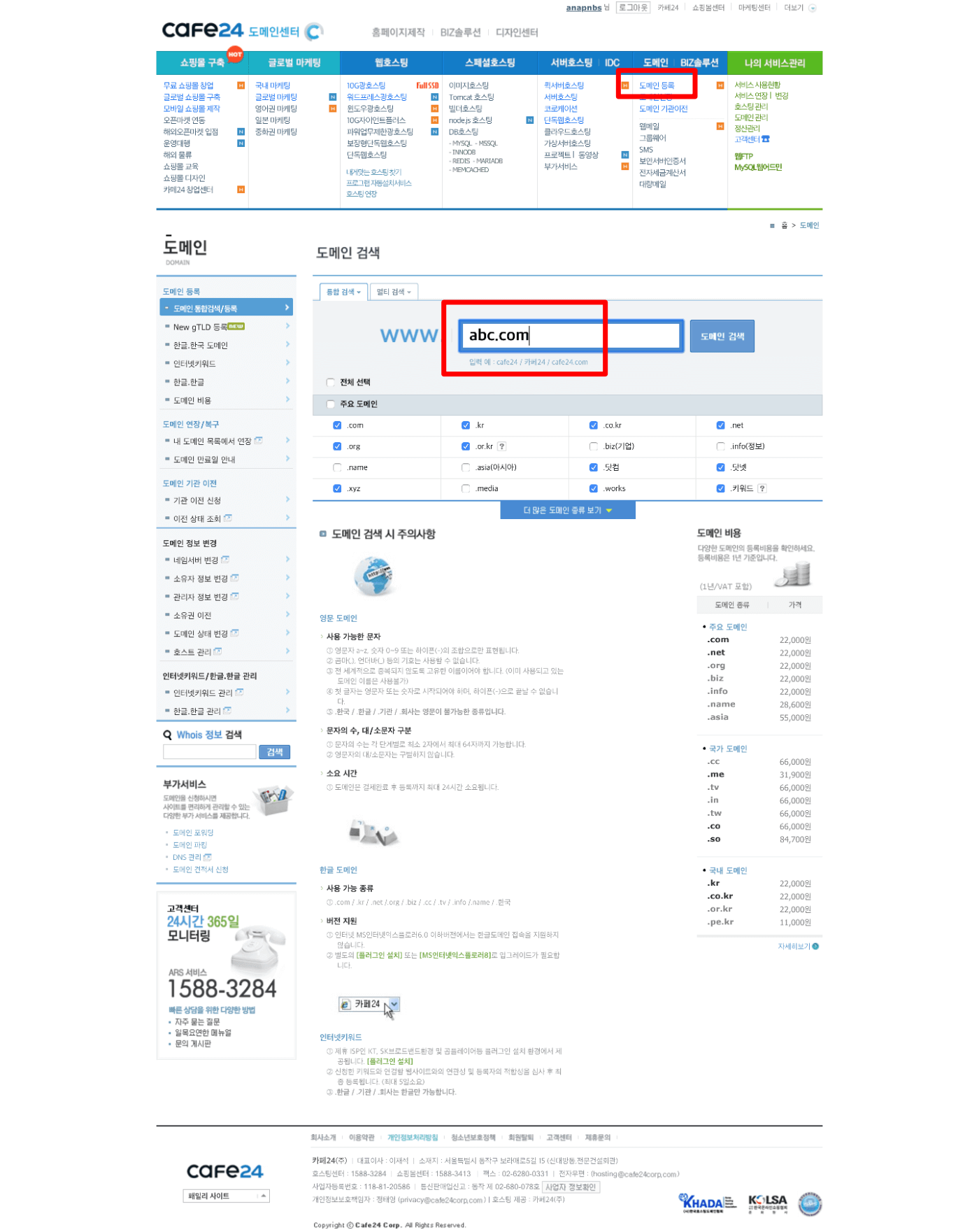
Task: Open the 나의 서비스관리 menu
Action: click(x=775, y=63)
